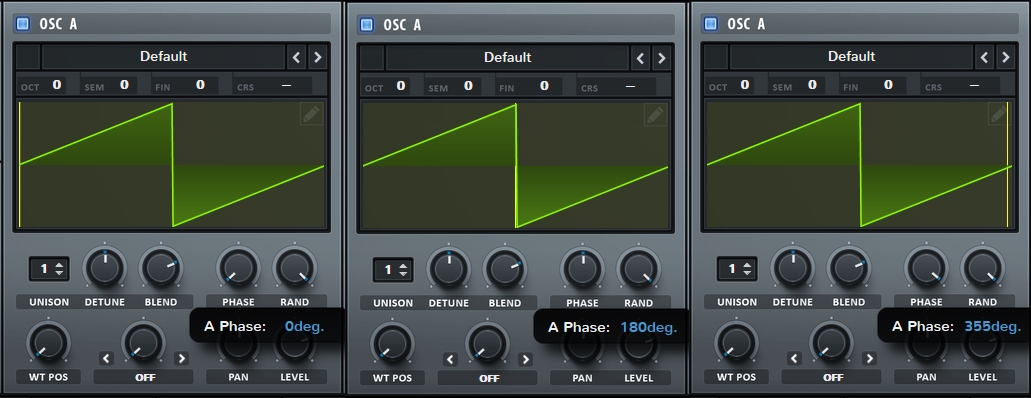This screenshot has height=398, width=1031.
Task: Select next wavetable in the 355deg phase panel
Action: coord(1005,57)
